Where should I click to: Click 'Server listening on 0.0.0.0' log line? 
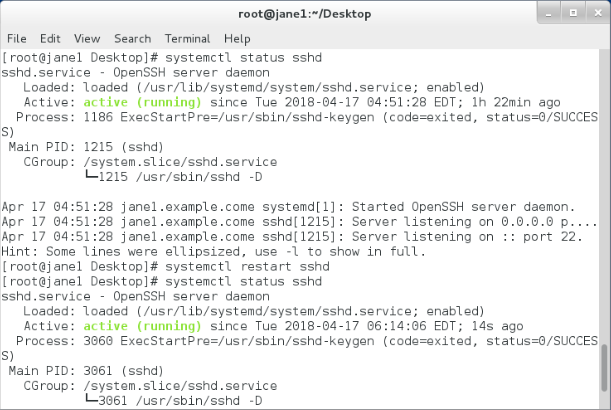(299, 222)
